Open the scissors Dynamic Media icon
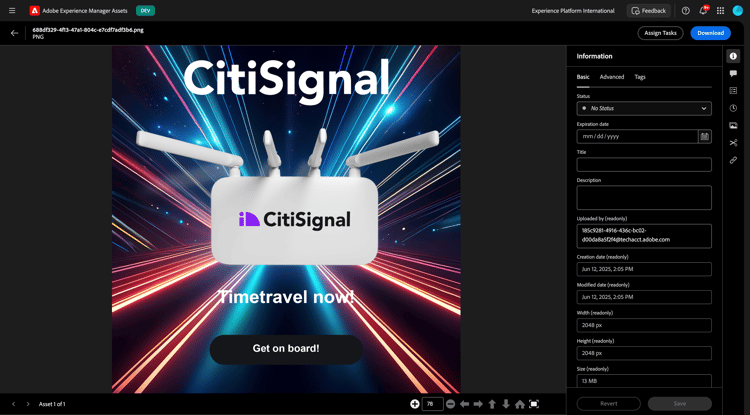This screenshot has height=415, width=750. (x=733, y=142)
